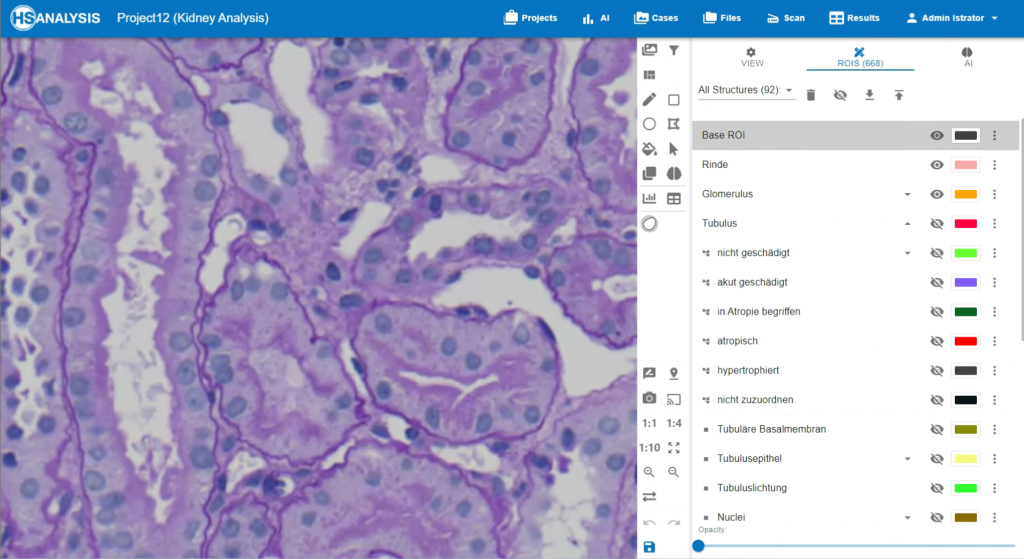Screen dimensions: 1024x559
Task: Switch to the VIEW tab
Action: coord(752,57)
